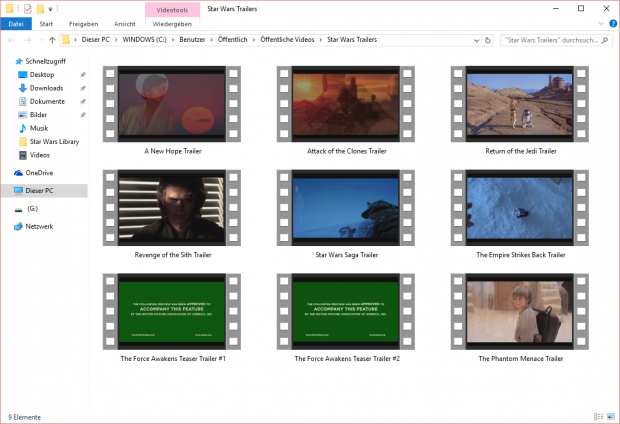Select Netzwerk in the navigation pane
The width and height of the screenshot is (620, 424).
pyautogui.click(x=39, y=227)
